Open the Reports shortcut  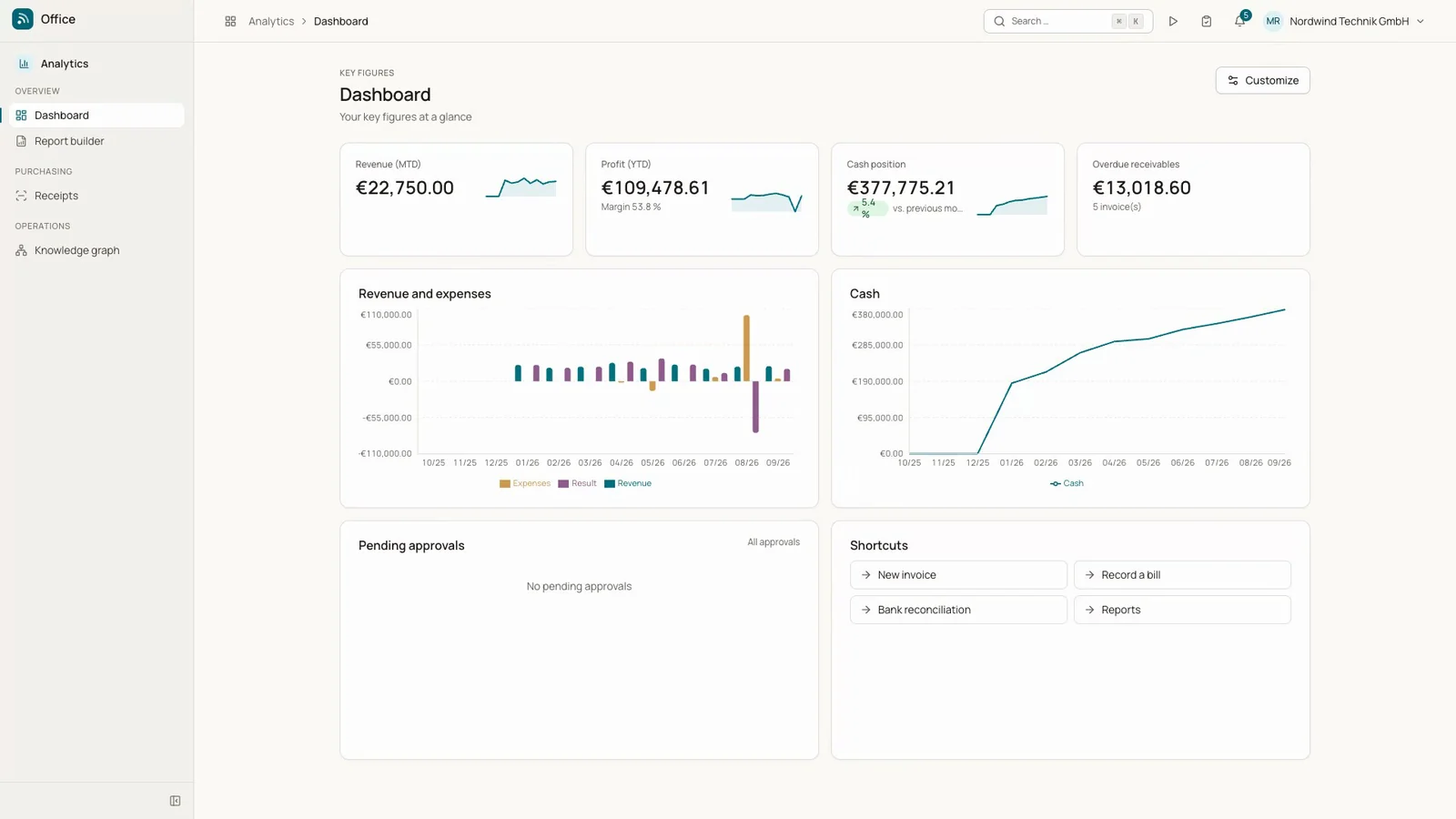1182,610
